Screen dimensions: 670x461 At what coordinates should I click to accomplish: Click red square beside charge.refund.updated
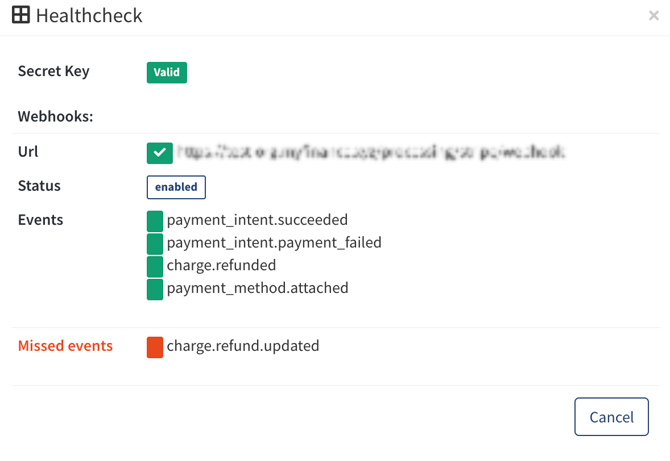(x=155, y=347)
